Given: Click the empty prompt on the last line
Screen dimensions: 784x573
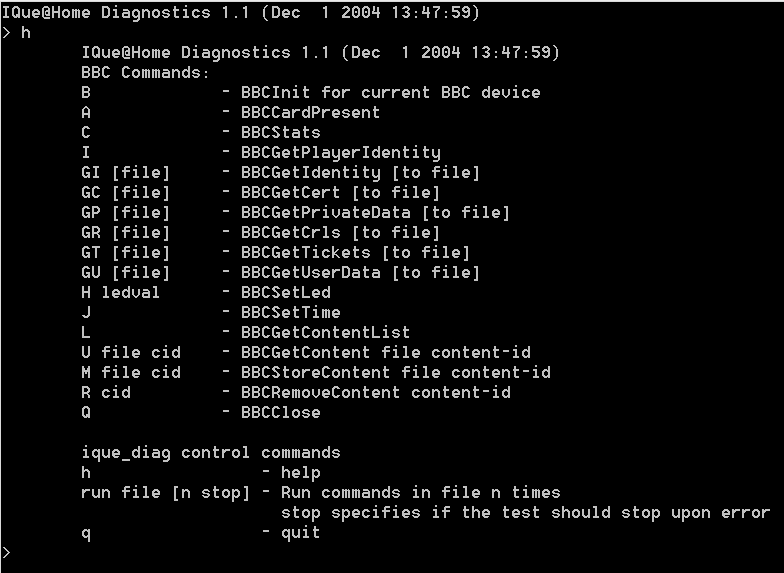Looking at the screenshot, I should (6, 552).
